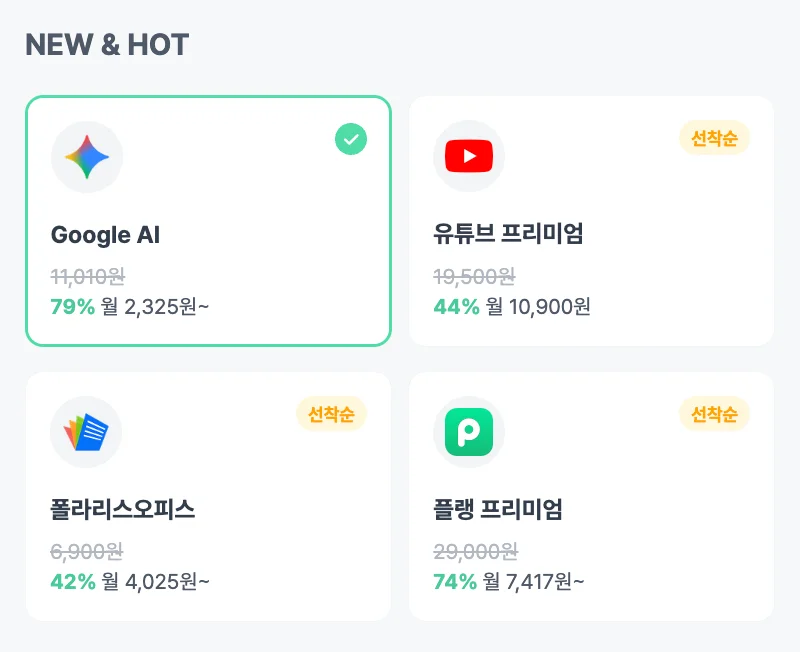Click the green Plan Premium P icon
This screenshot has height=652, width=800.
[469, 431]
